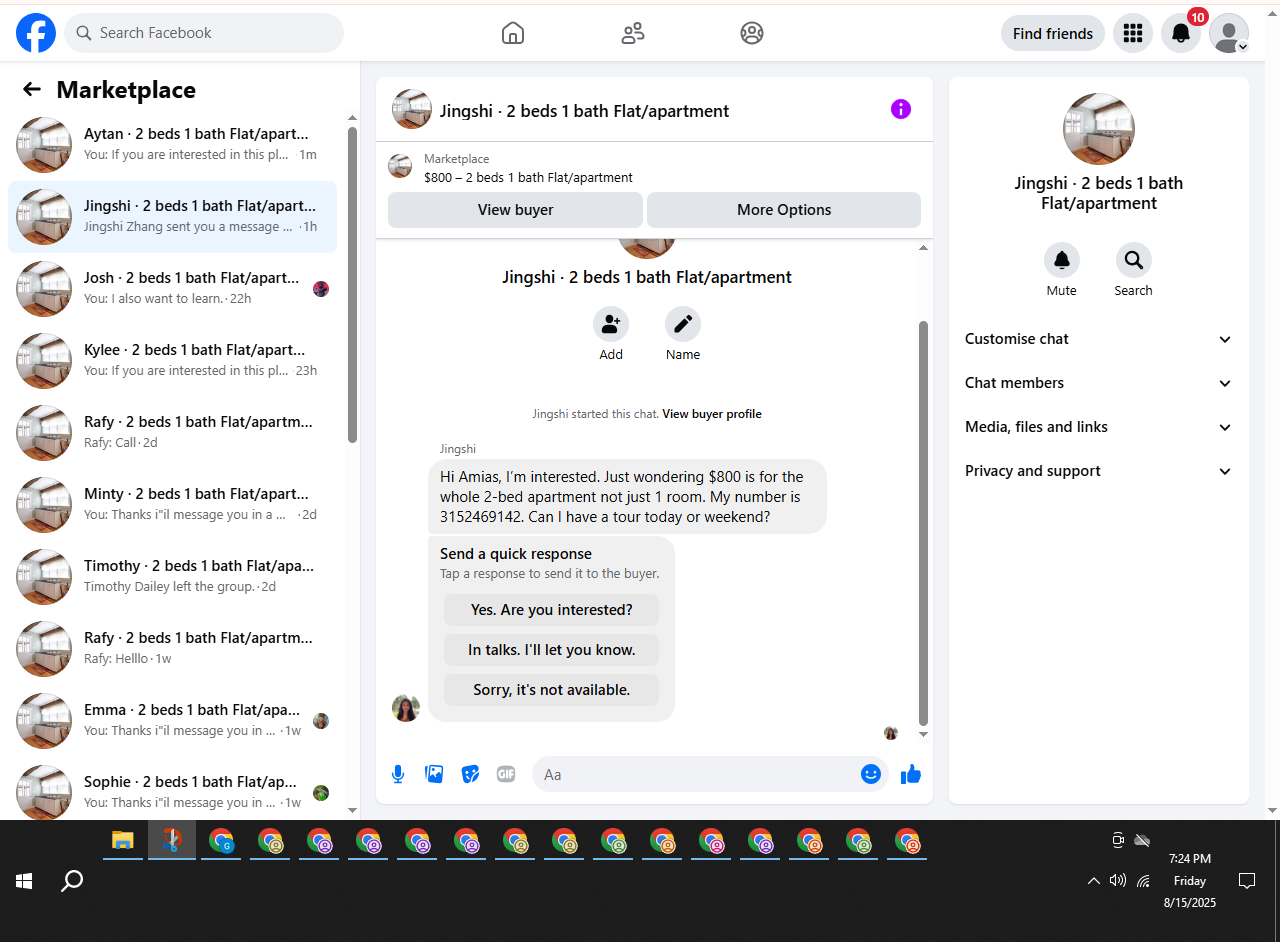The width and height of the screenshot is (1280, 942).
Task: Click the chat list vertical scrollbar
Action: pyautogui.click(x=352, y=284)
